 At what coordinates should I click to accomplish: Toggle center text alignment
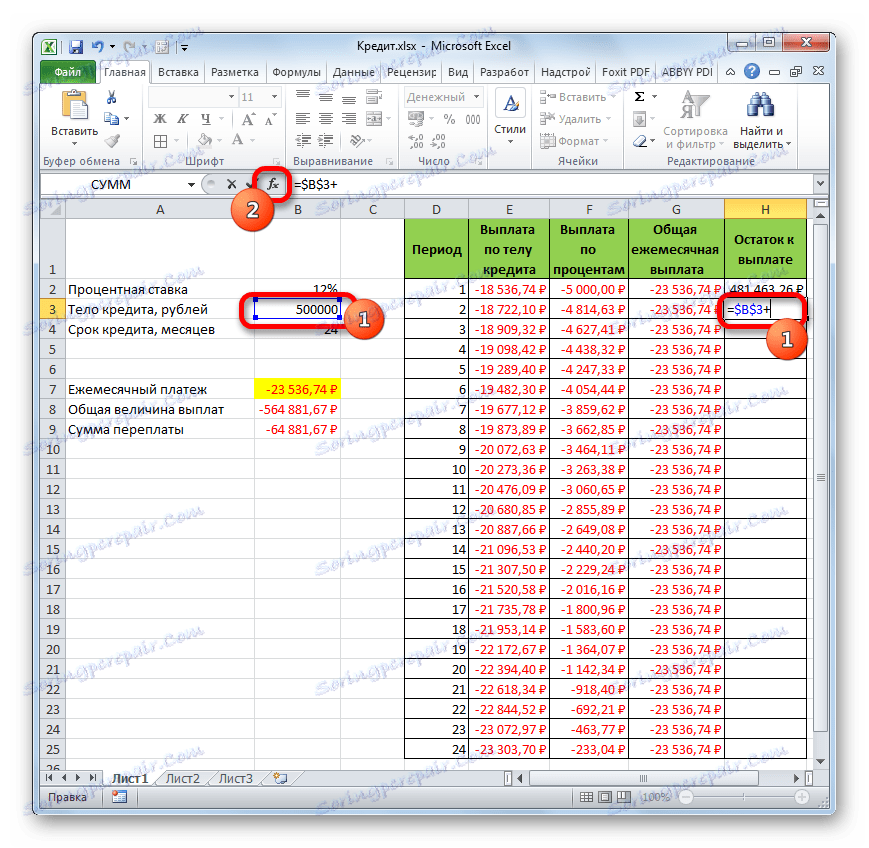[x=326, y=118]
